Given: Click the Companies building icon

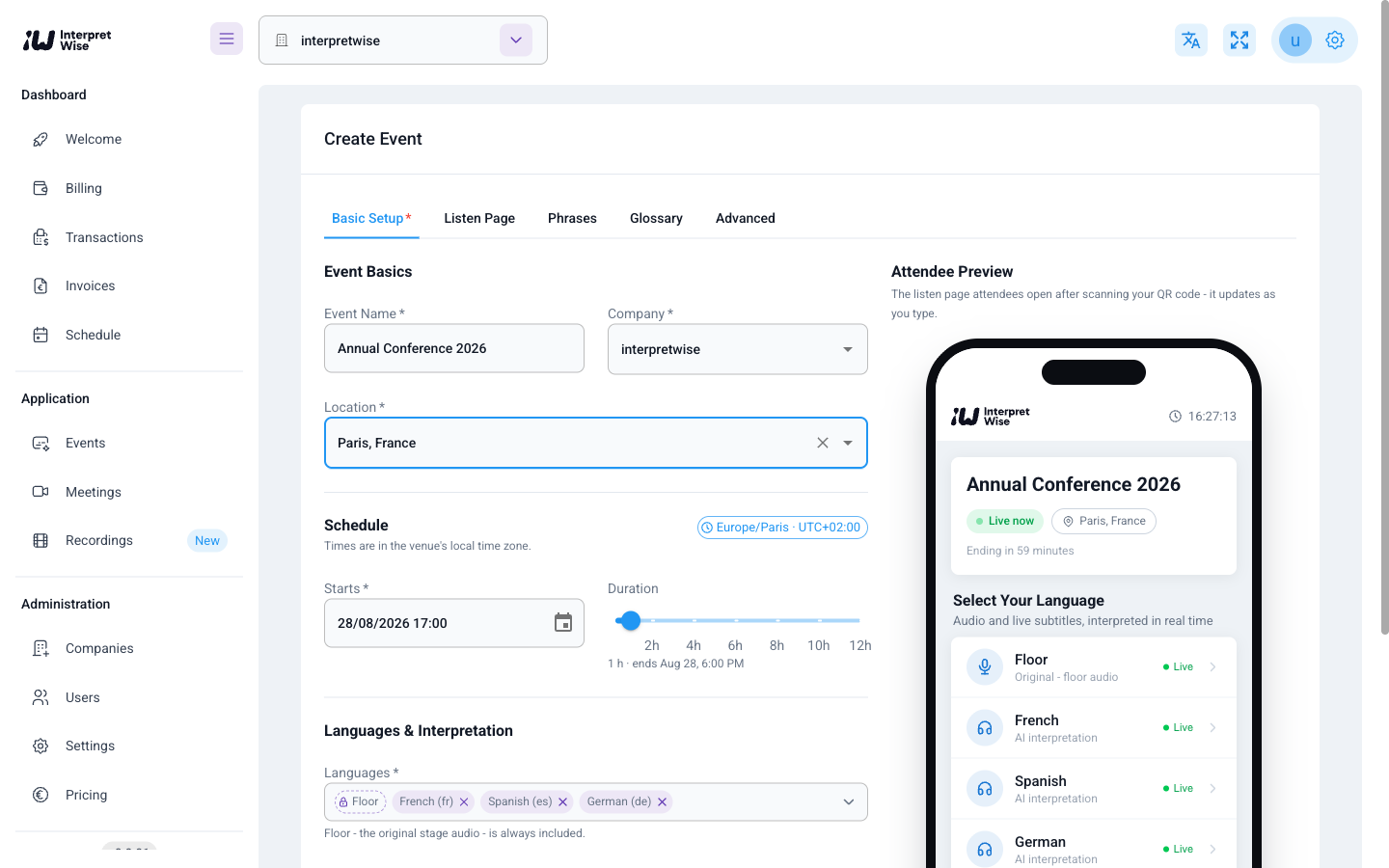Looking at the screenshot, I should (41, 648).
